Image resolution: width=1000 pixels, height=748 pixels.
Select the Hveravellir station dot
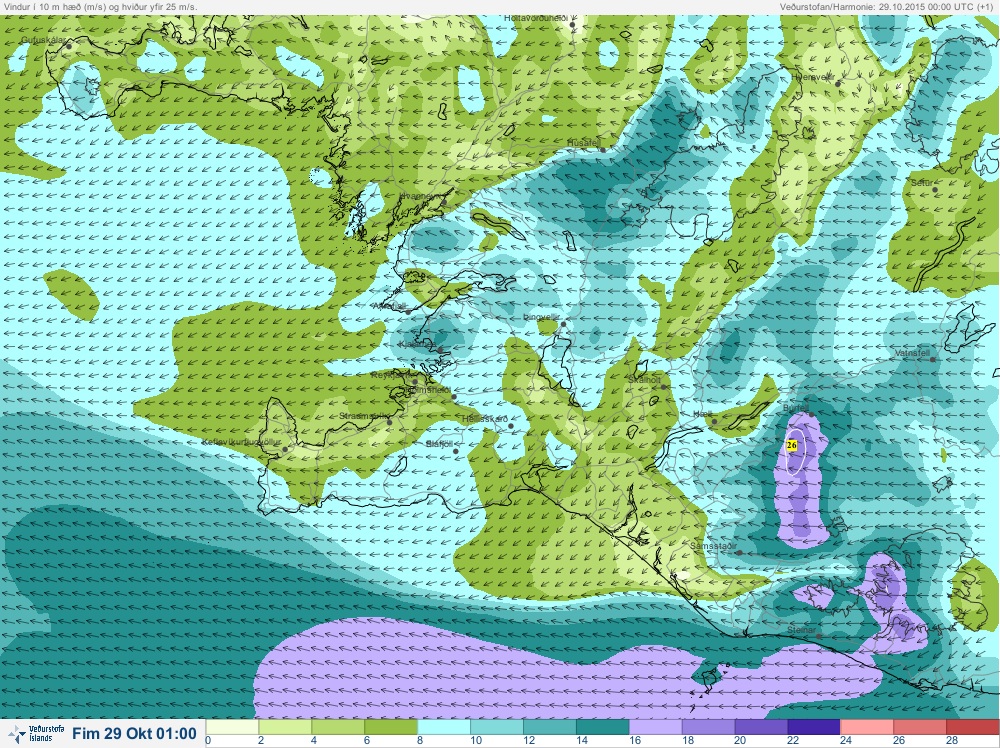pyautogui.click(x=838, y=83)
